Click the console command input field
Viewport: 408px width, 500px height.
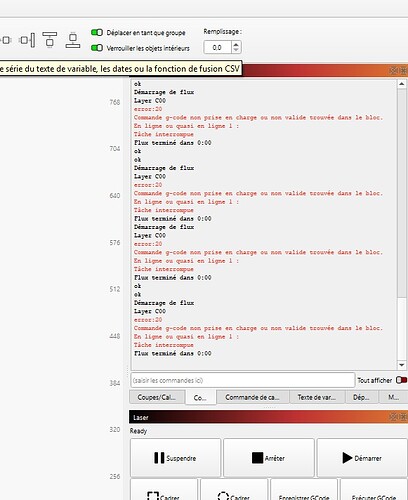243,380
